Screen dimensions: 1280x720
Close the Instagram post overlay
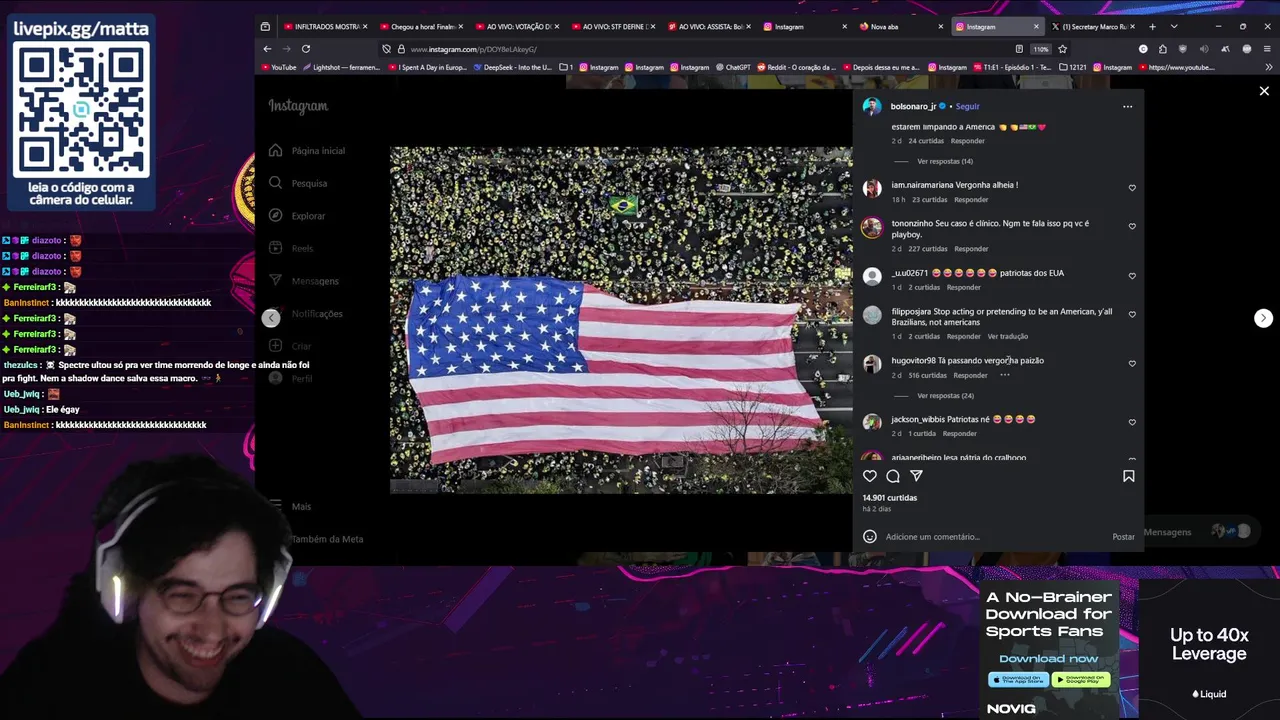click(1264, 91)
